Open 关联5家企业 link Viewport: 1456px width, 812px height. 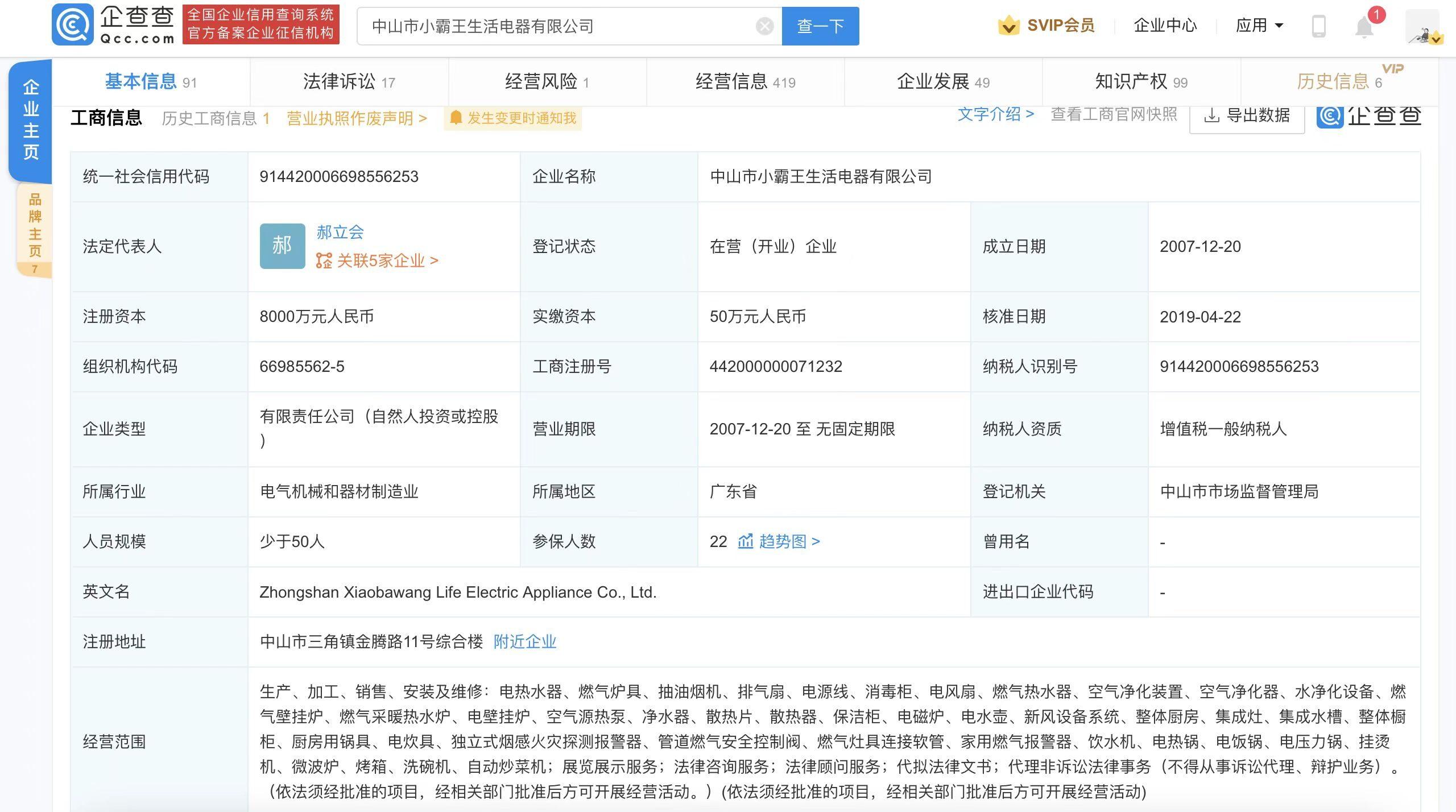[x=378, y=261]
